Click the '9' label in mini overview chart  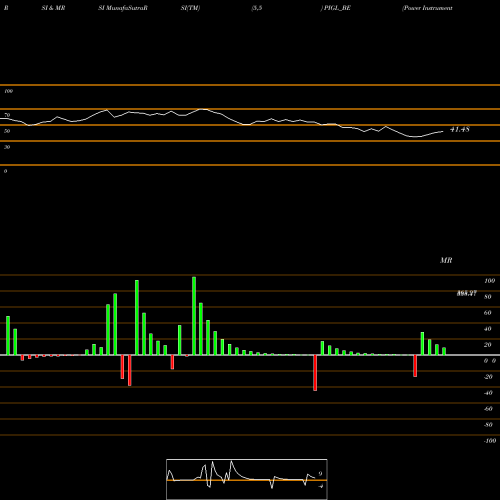click(320, 474)
